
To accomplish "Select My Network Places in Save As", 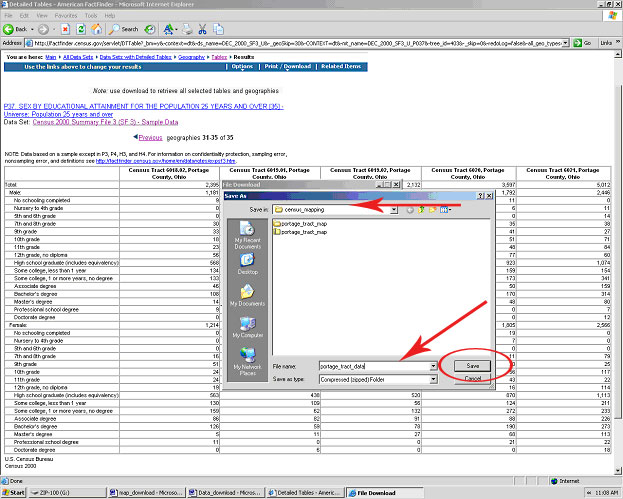I will (247, 361).
